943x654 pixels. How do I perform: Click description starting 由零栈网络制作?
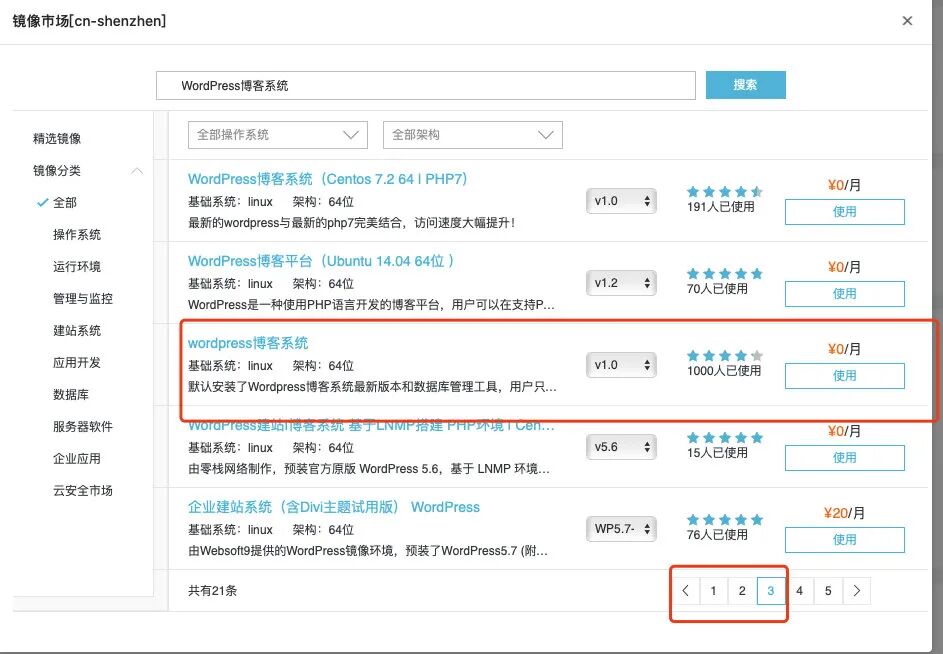pyautogui.click(x=369, y=469)
